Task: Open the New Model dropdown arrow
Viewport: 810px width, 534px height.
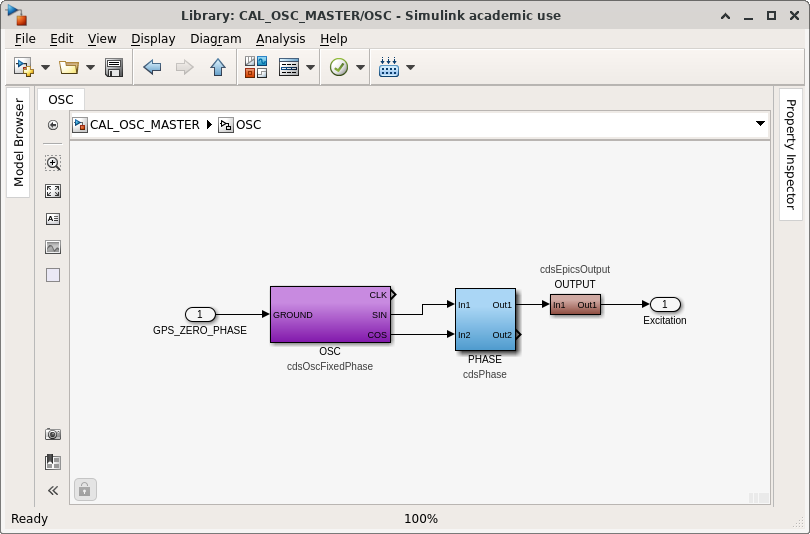Action: (45, 67)
